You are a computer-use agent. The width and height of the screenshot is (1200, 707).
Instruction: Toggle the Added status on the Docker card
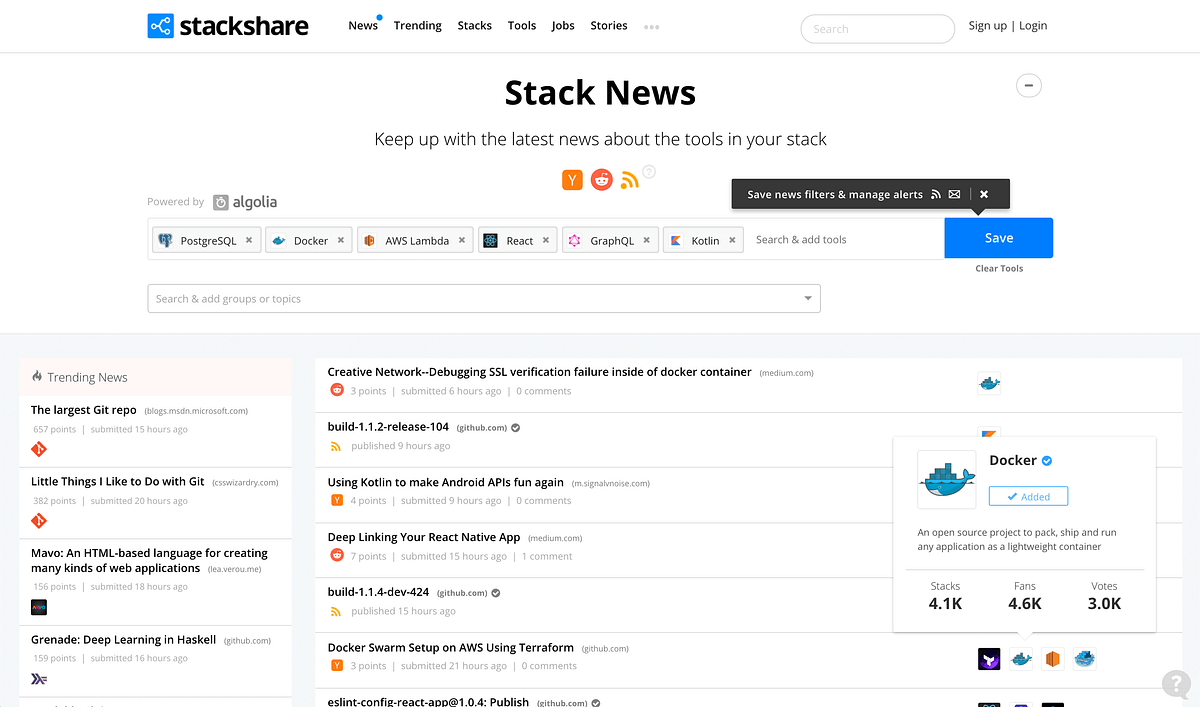(1028, 495)
